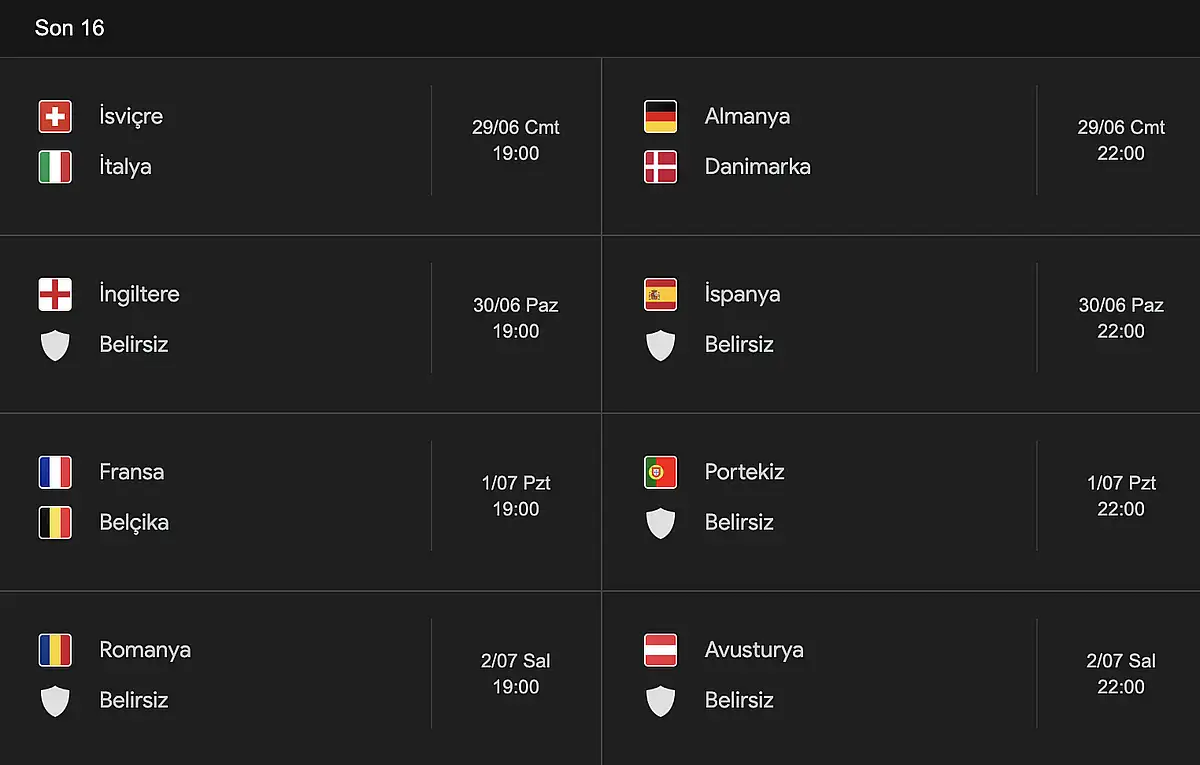Select the Son 16 heading
1200x765 pixels.
tap(69, 28)
